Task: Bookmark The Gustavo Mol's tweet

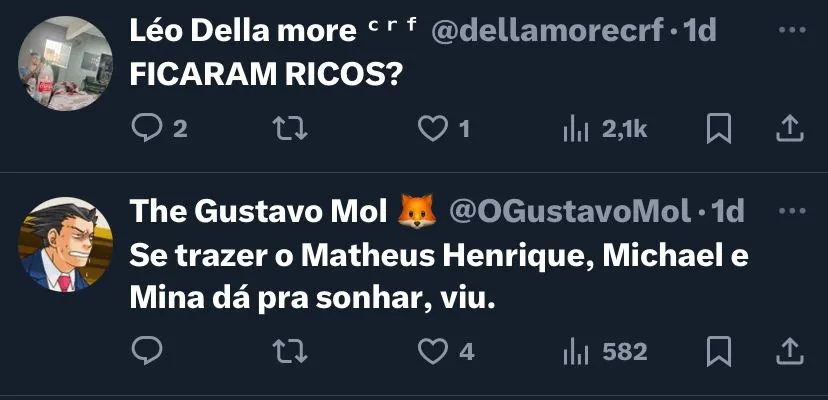Action: click(719, 351)
